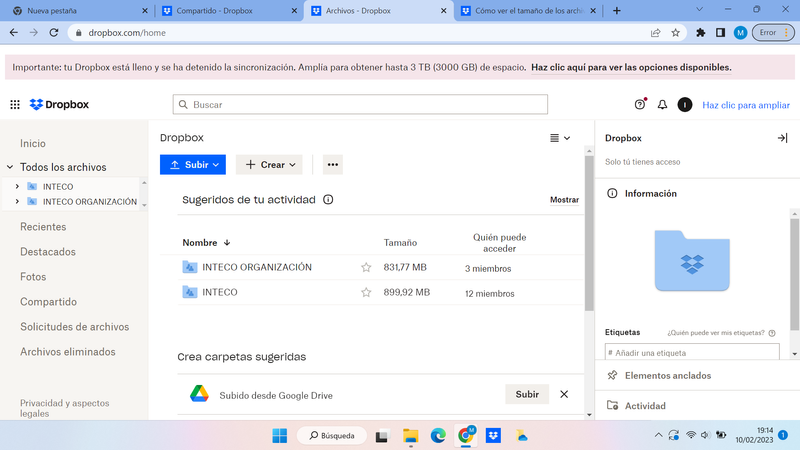The image size is (800, 450).
Task: Open Compartido in sidebar
Action: click(x=48, y=302)
